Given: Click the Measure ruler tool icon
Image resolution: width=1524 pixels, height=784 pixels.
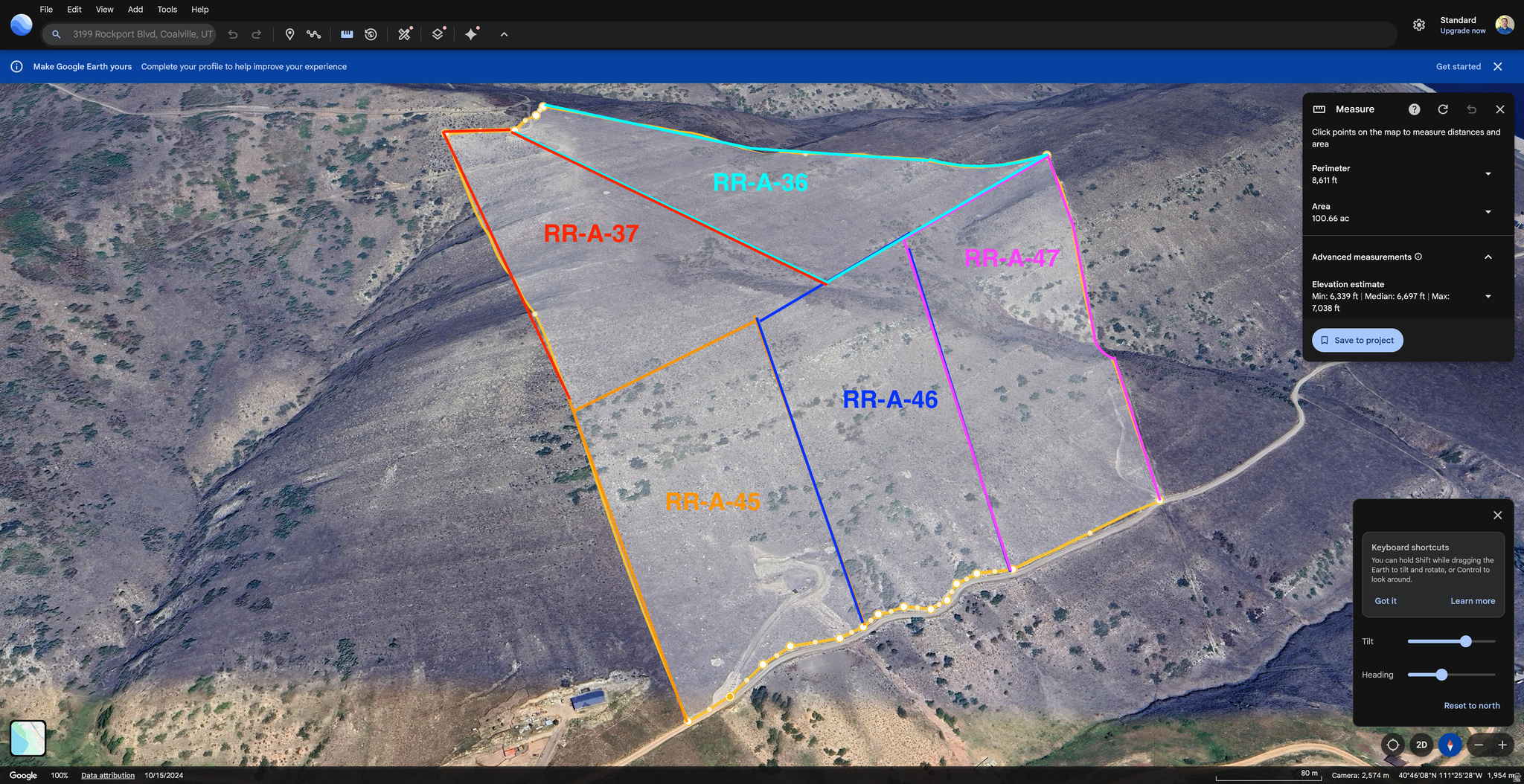Looking at the screenshot, I should tap(347, 34).
